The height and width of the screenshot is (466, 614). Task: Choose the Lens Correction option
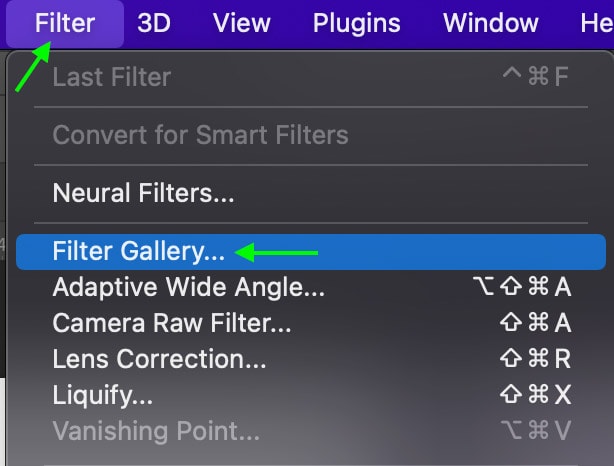coord(311,359)
